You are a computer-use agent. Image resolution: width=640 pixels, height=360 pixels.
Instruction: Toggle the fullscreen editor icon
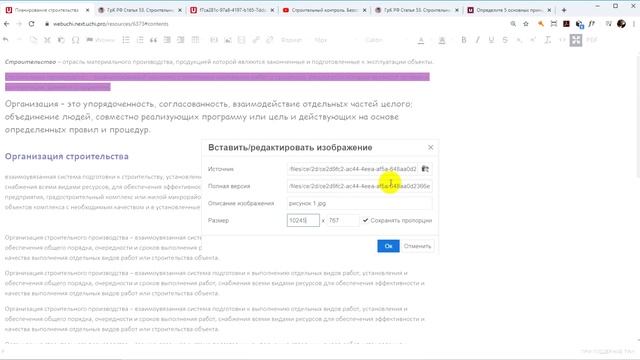(576, 40)
